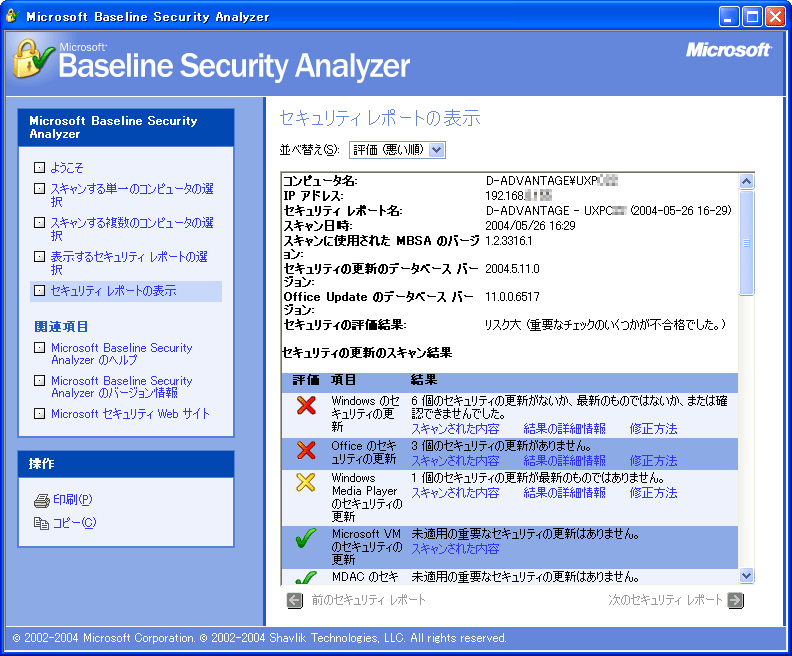The width and height of the screenshot is (792, 656).
Task: Open Microsoft Baseline Security Analyzer のバージョン情報
Action: tap(122, 387)
